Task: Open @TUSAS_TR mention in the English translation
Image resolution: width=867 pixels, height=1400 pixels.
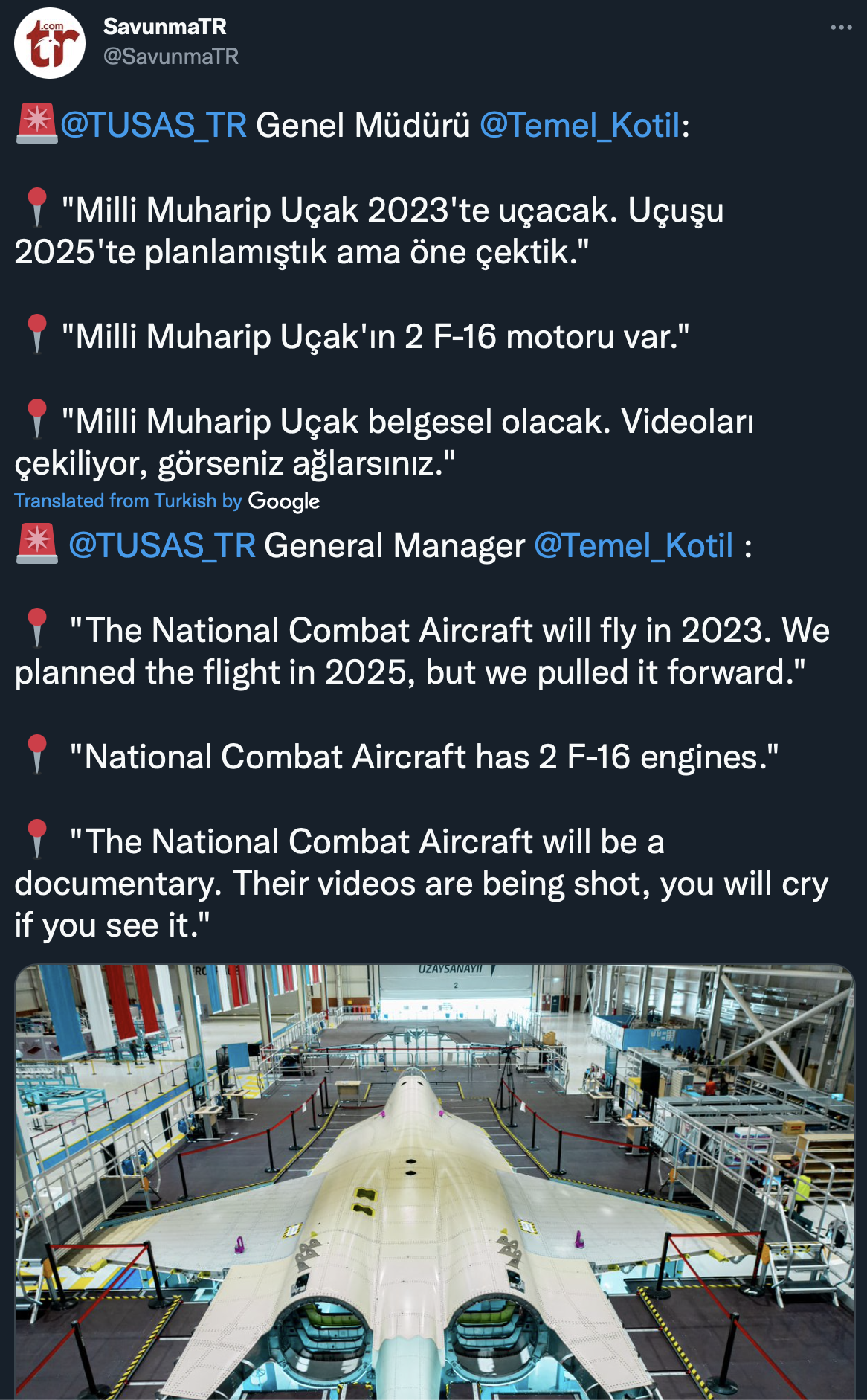Action: [x=162, y=545]
